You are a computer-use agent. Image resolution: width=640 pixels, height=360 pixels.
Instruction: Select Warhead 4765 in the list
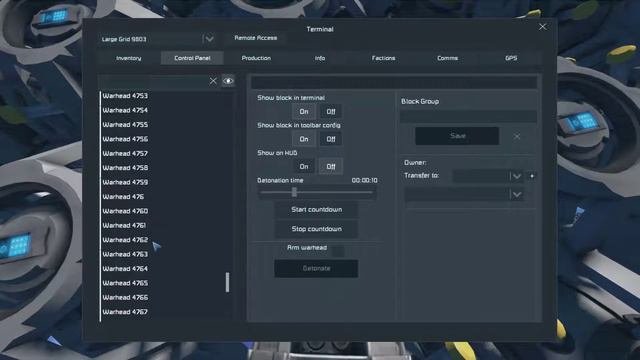coord(125,283)
